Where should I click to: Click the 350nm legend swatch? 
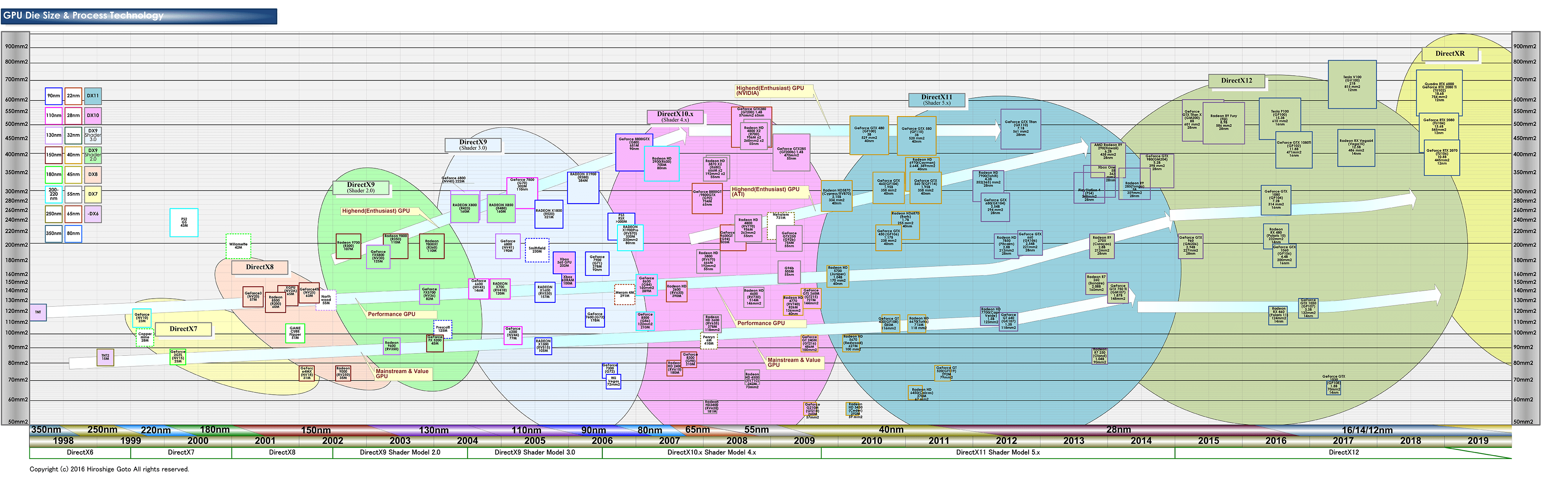(x=54, y=233)
